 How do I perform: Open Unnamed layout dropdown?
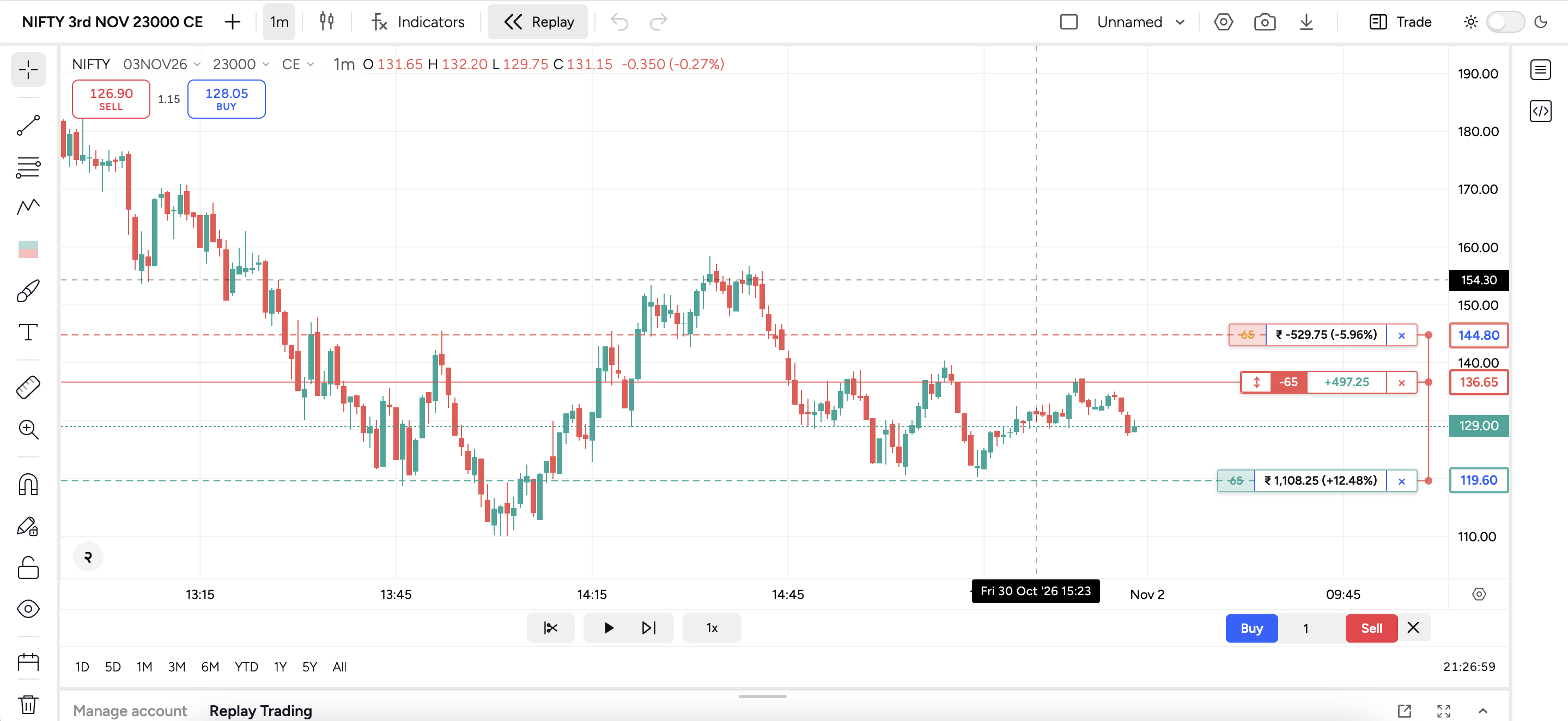click(1141, 22)
